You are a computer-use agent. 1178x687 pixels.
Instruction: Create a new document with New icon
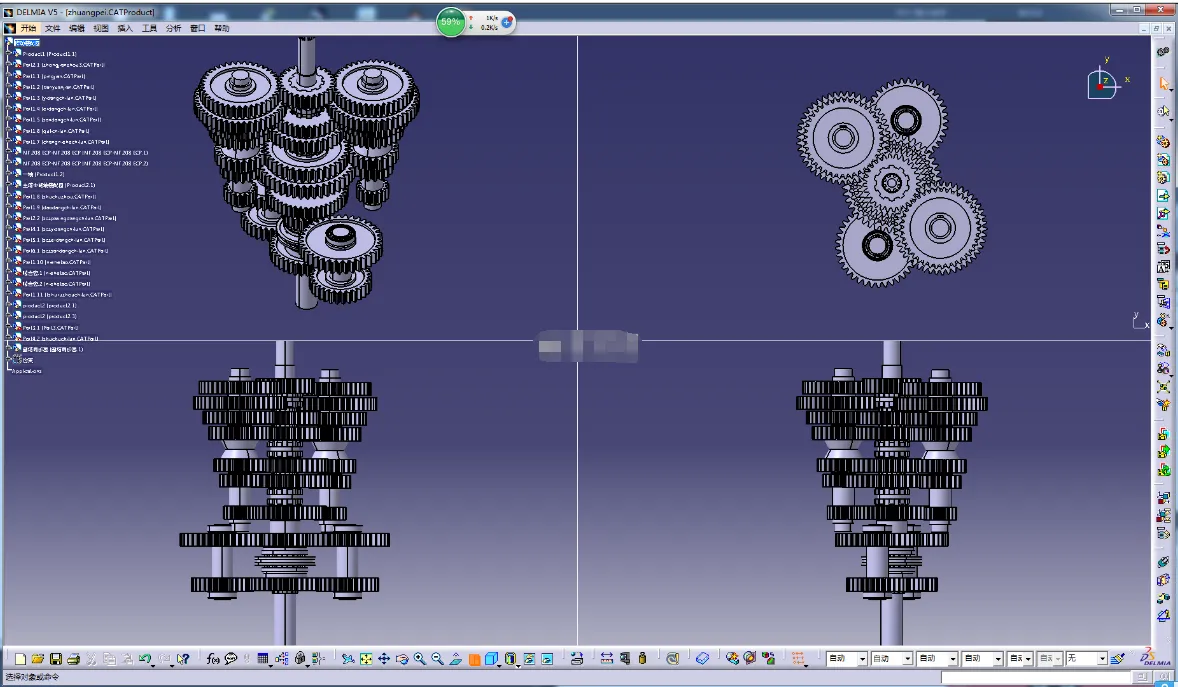click(20, 659)
